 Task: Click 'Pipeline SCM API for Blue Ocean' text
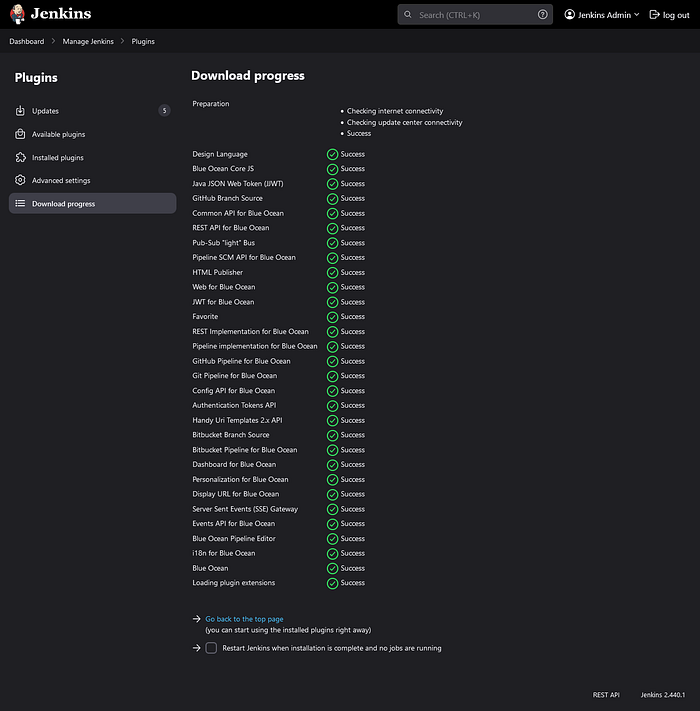tap(244, 257)
